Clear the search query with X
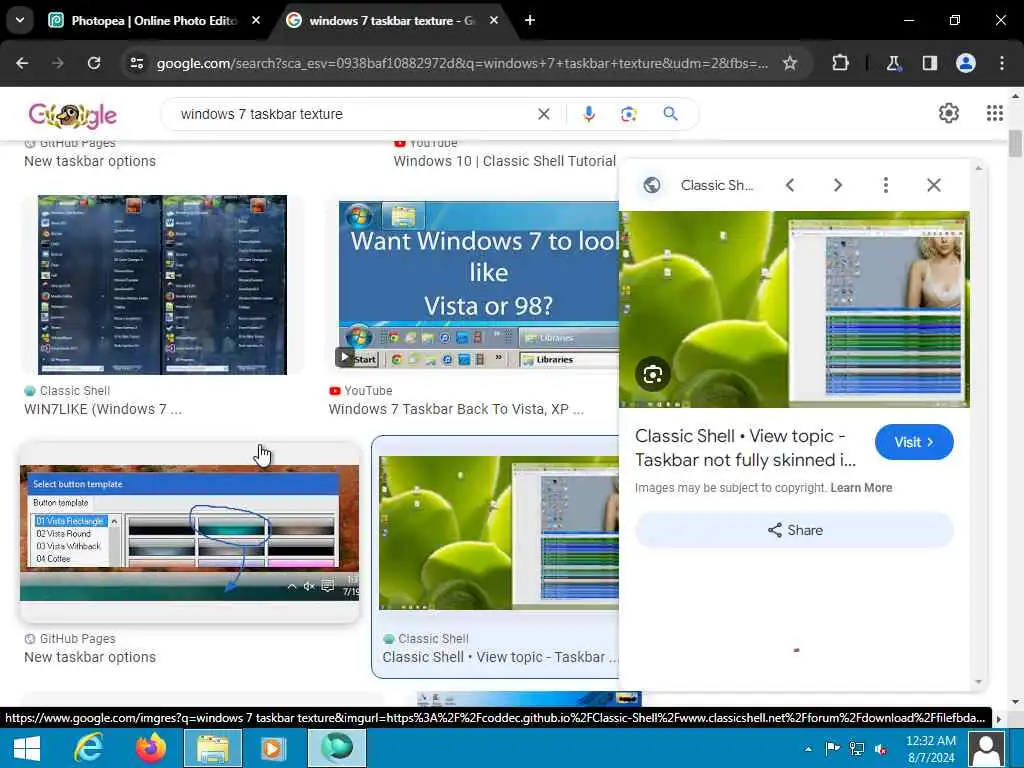 (x=543, y=114)
